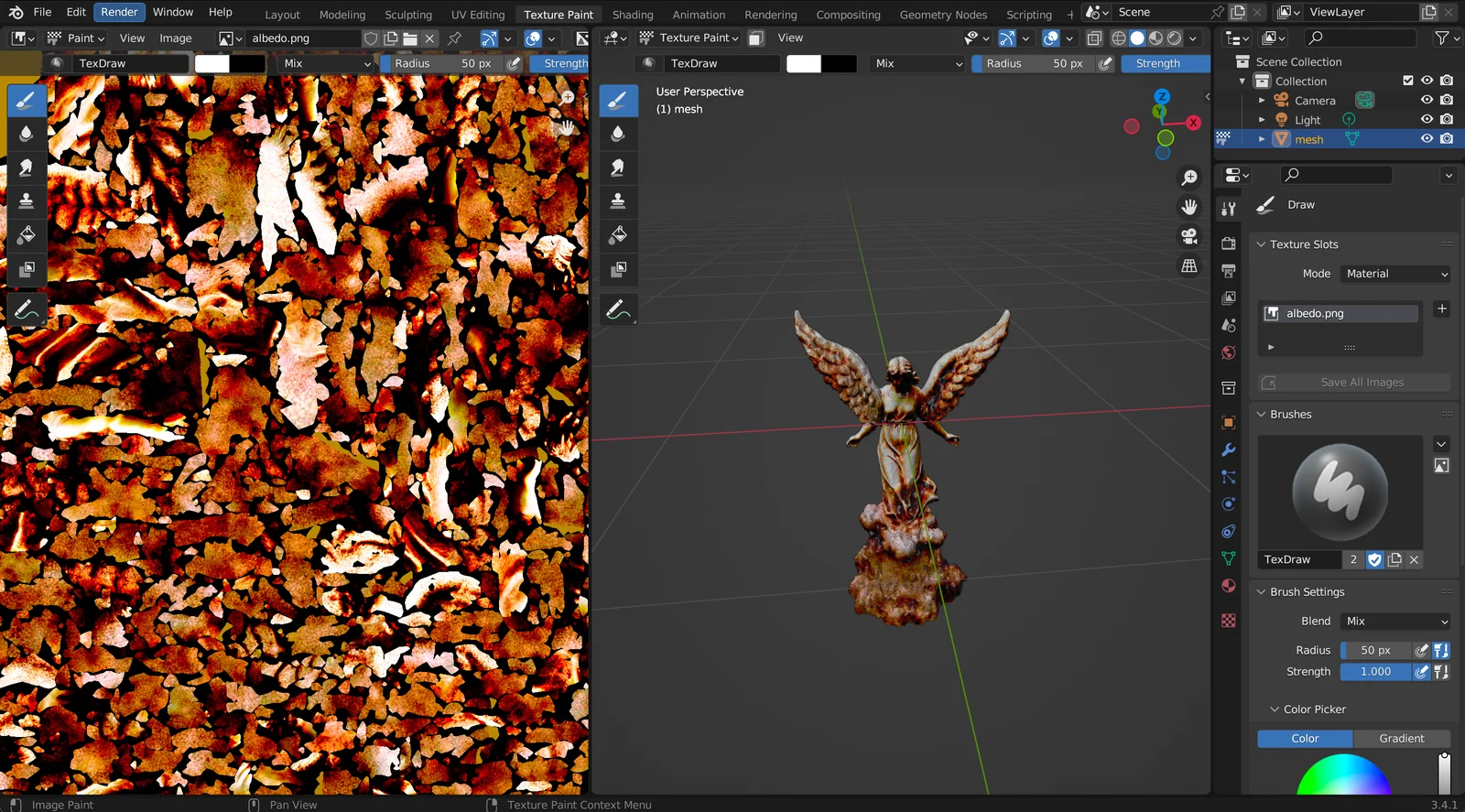
Task: Click the Save All Images button
Action: pos(1354,383)
